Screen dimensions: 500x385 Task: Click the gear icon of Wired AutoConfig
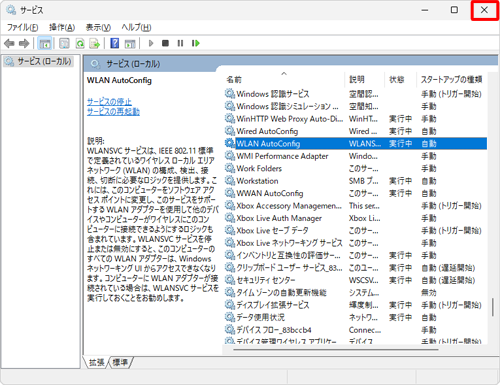229,131
